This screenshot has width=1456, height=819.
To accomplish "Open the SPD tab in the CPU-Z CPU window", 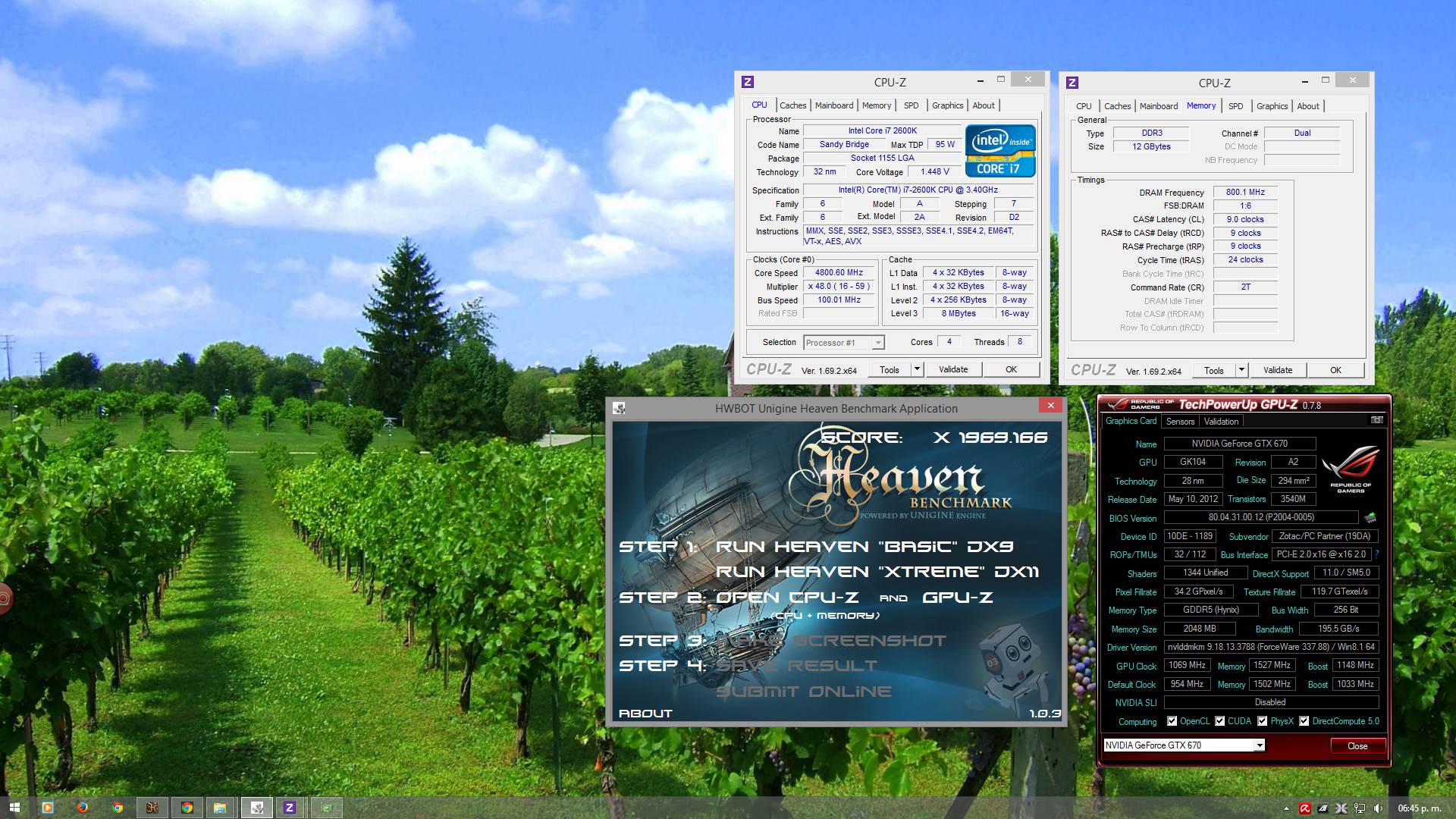I will [x=912, y=105].
